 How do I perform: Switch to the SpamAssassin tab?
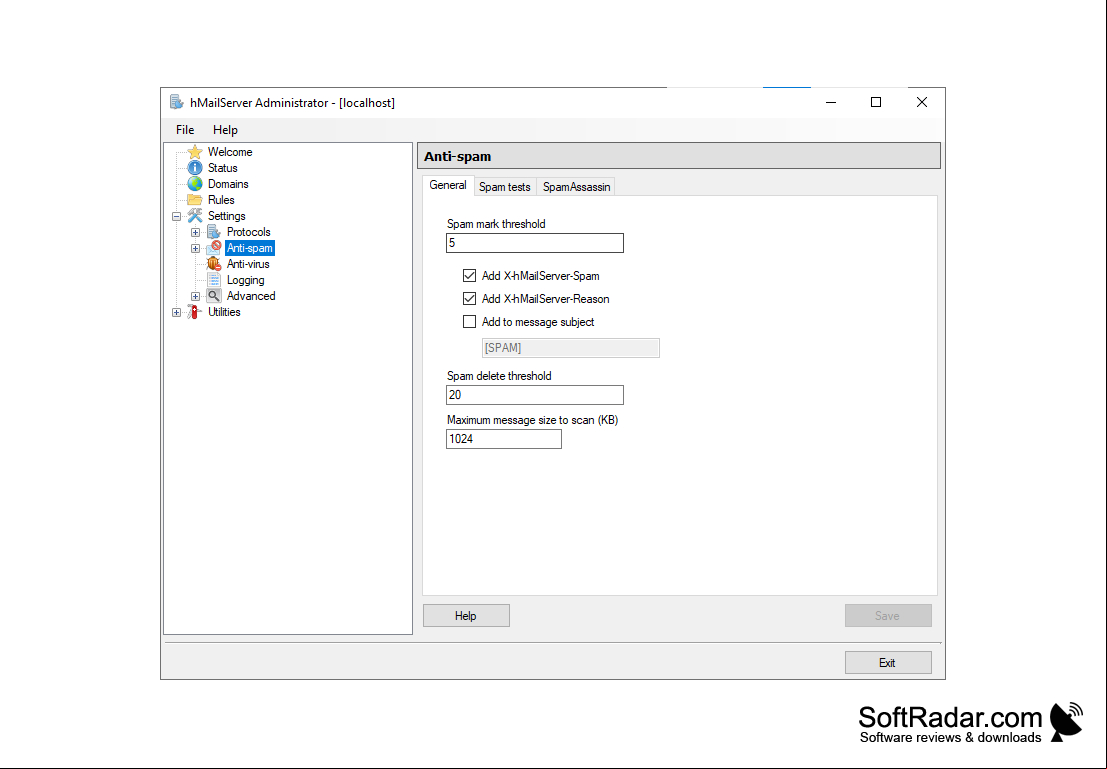click(x=576, y=187)
